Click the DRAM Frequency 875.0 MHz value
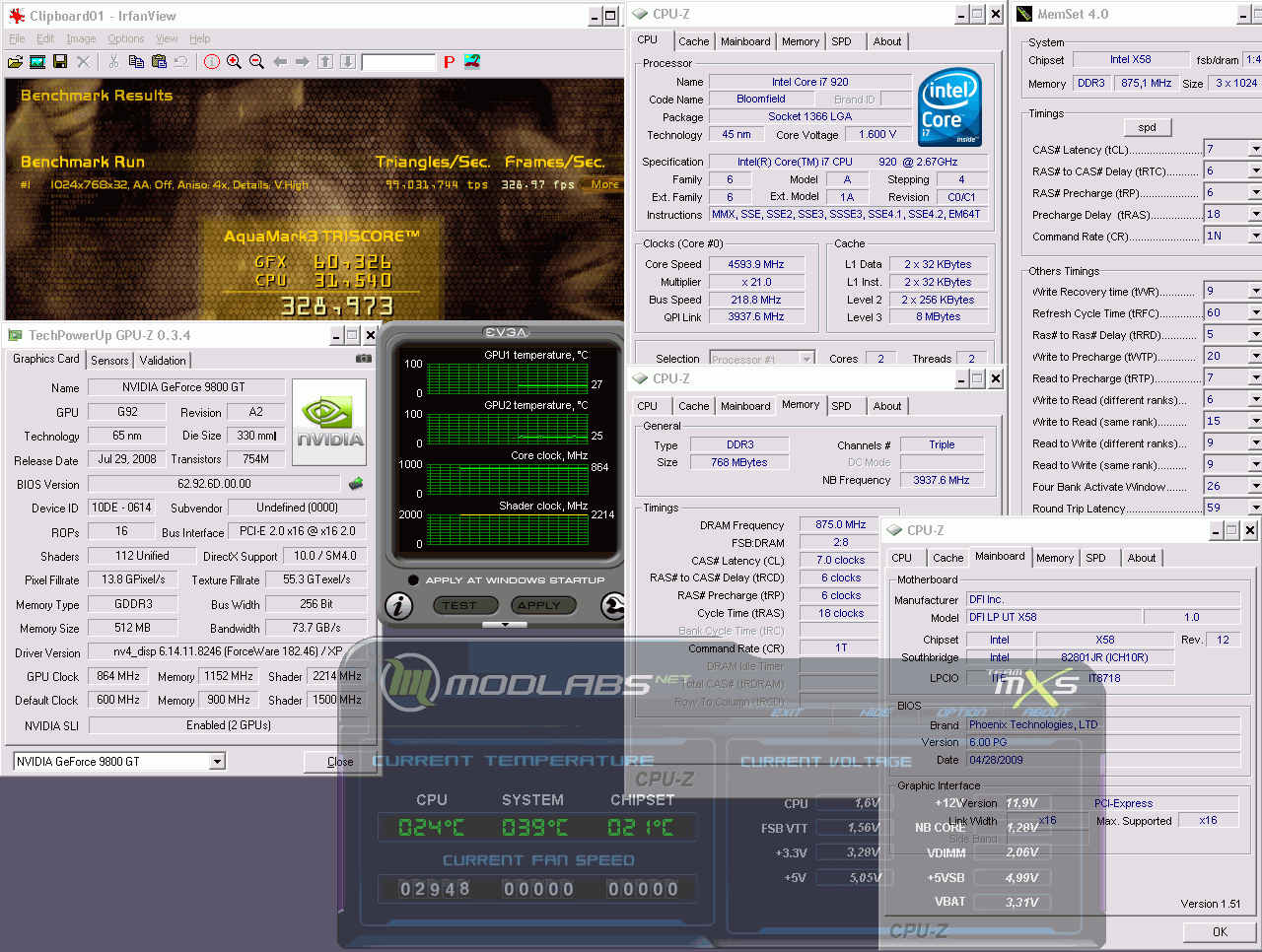This screenshot has width=1262, height=952. click(841, 524)
